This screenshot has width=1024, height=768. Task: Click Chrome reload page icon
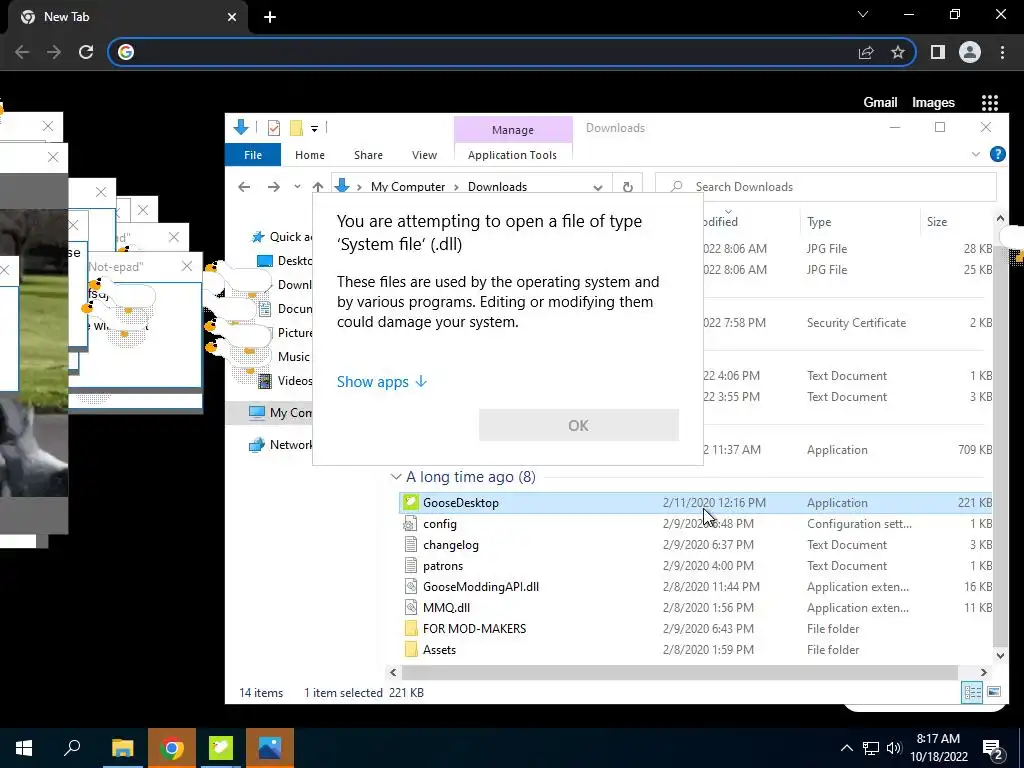86,52
